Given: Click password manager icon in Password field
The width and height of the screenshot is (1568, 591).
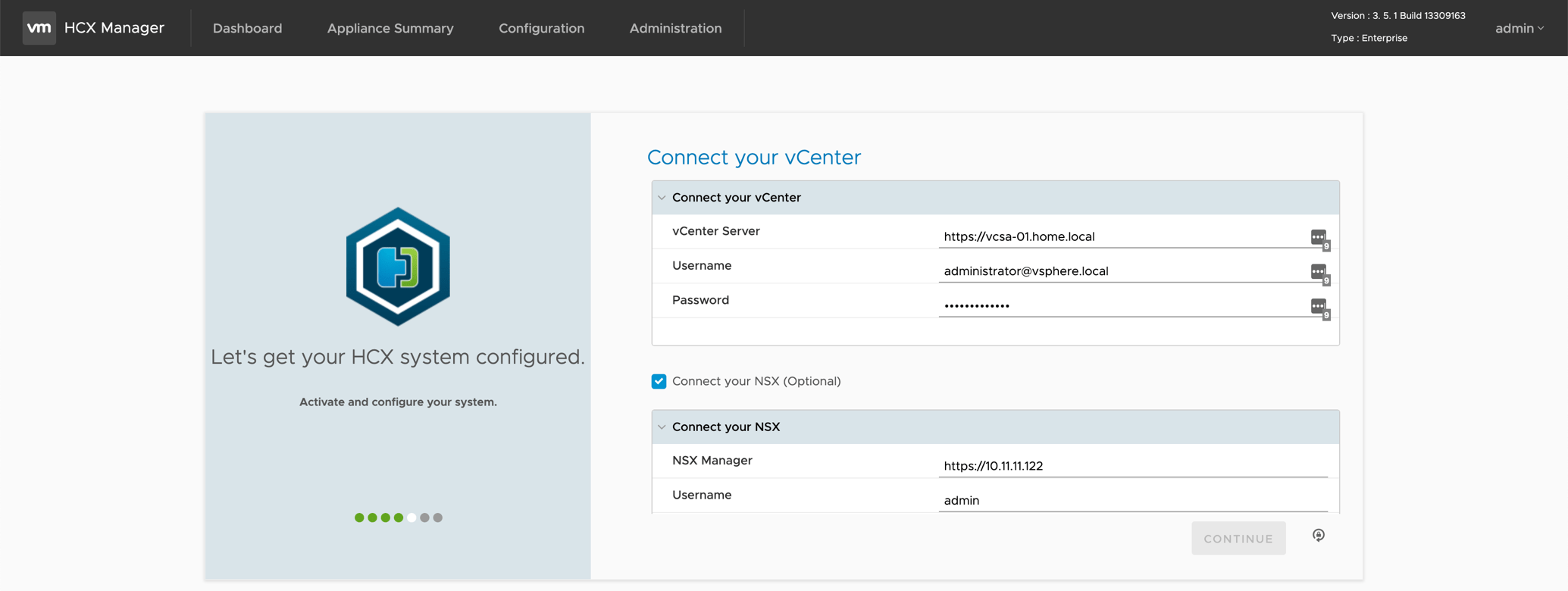Looking at the screenshot, I should coord(1319,307).
